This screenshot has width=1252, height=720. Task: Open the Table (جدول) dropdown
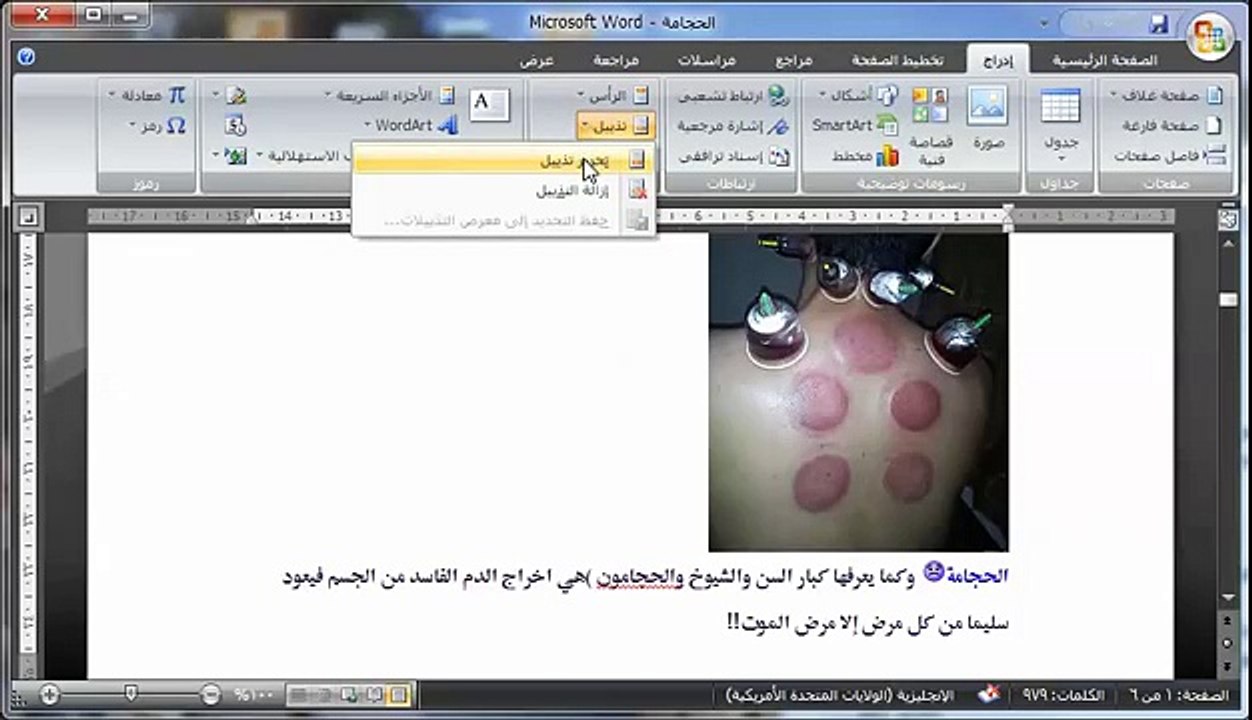point(1060,125)
